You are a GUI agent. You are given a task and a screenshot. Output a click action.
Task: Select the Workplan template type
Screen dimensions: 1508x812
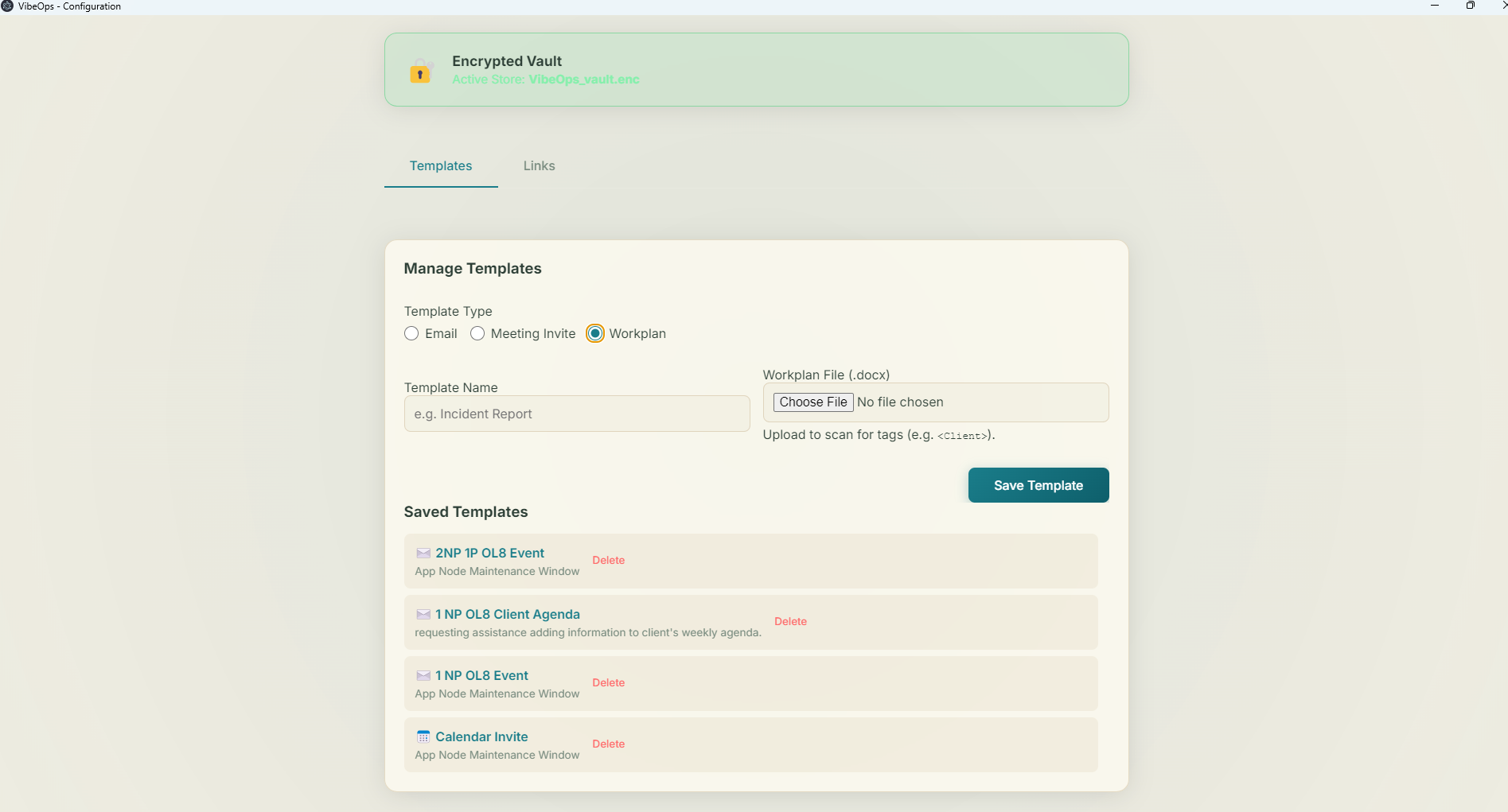point(594,333)
